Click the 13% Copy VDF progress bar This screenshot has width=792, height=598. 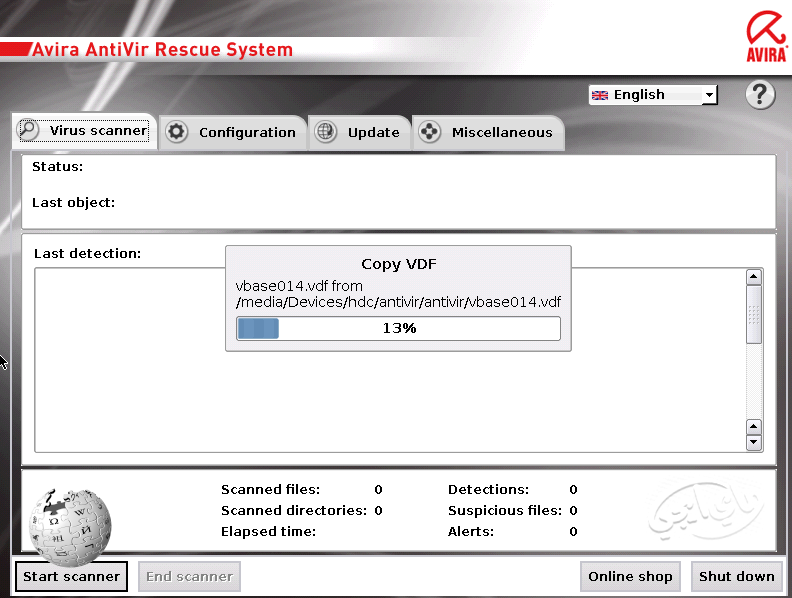pyautogui.click(x=398, y=328)
